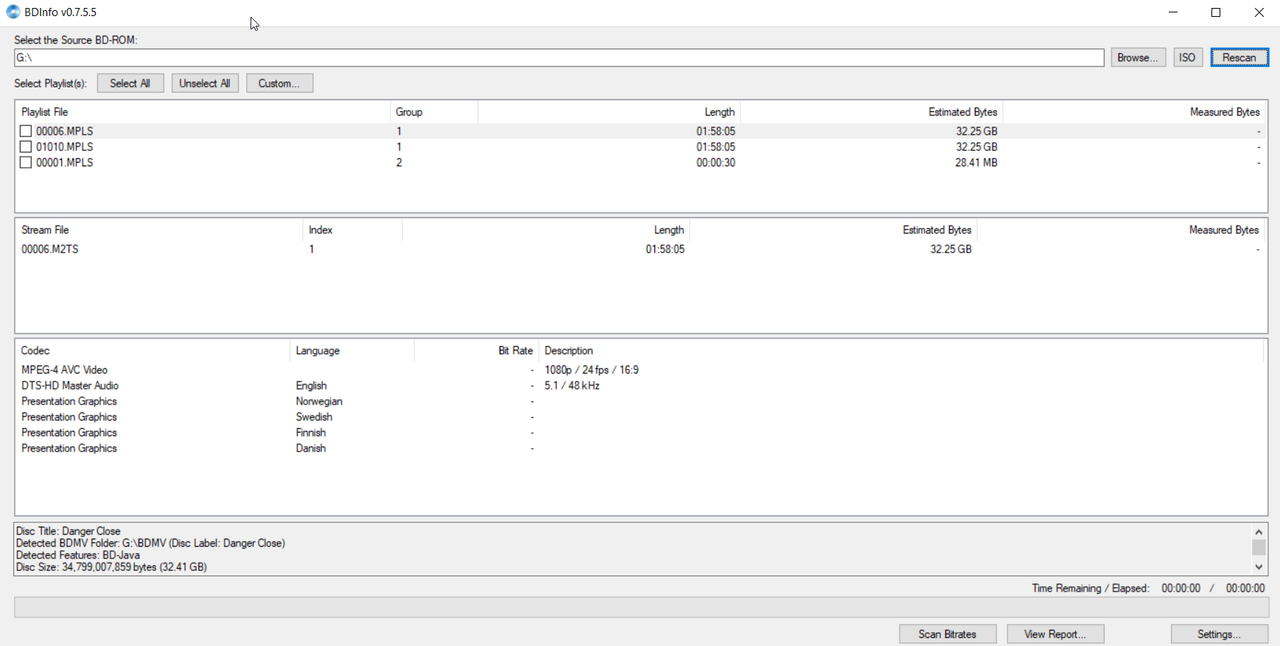Screen dimensions: 1280x646
Task: Open the Custom... playlist dialog
Action: [x=279, y=84]
